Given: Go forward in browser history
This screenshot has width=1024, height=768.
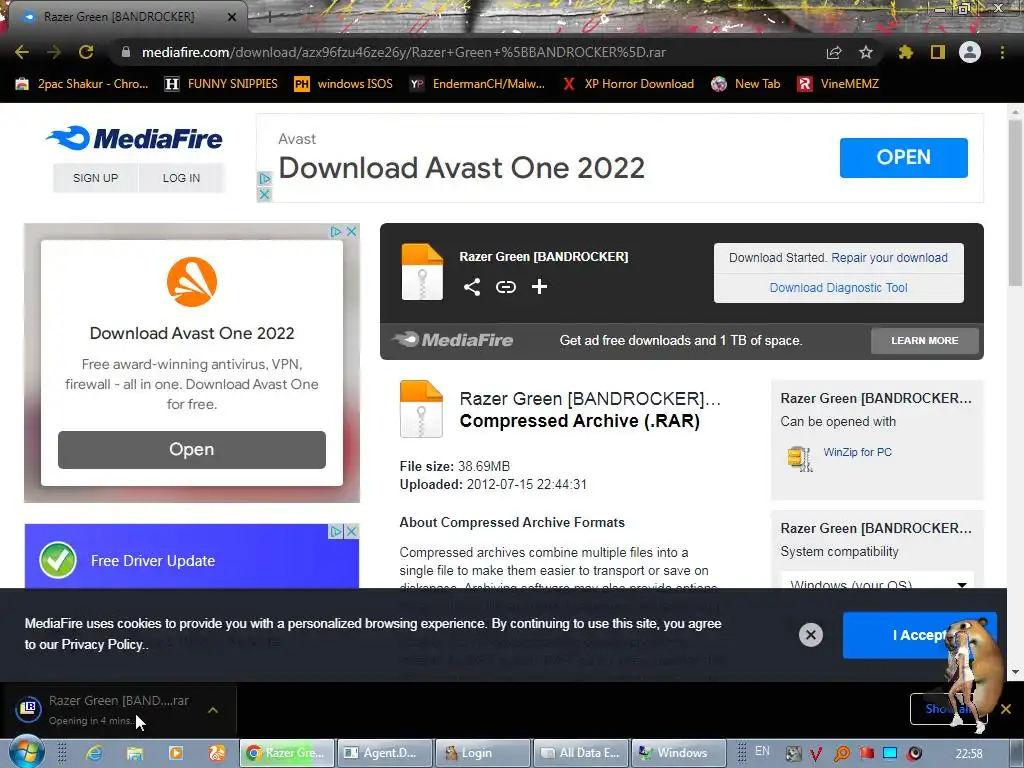Looking at the screenshot, I should (54, 52).
